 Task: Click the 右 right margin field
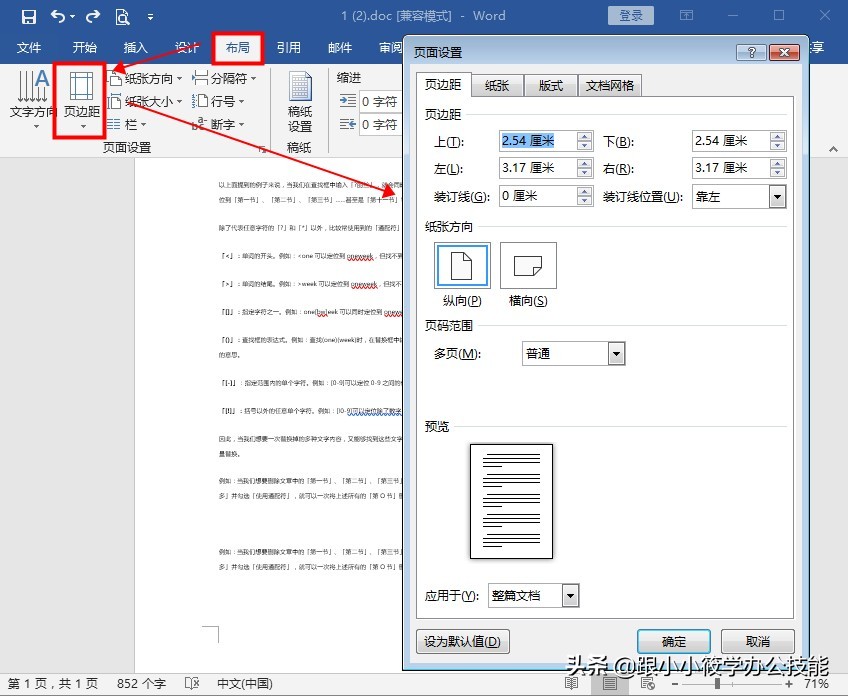click(731, 168)
